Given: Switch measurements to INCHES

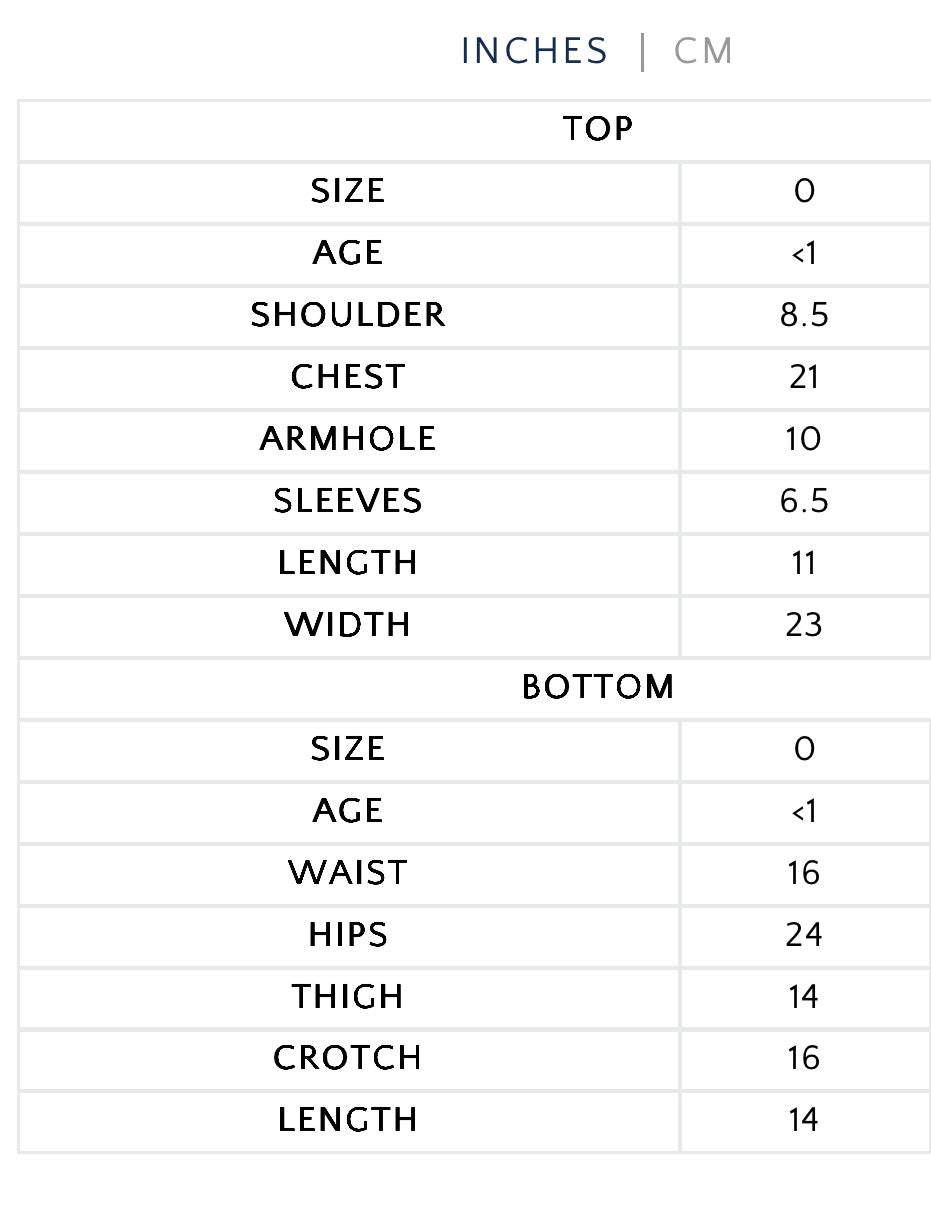Looking at the screenshot, I should click(x=534, y=51).
